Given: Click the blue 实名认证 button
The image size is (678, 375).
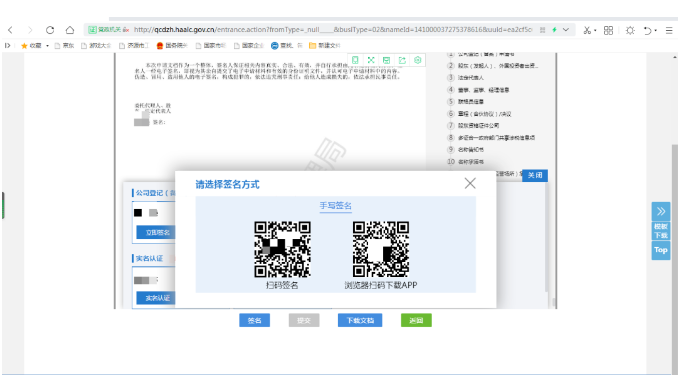Looking at the screenshot, I should tap(156, 298).
